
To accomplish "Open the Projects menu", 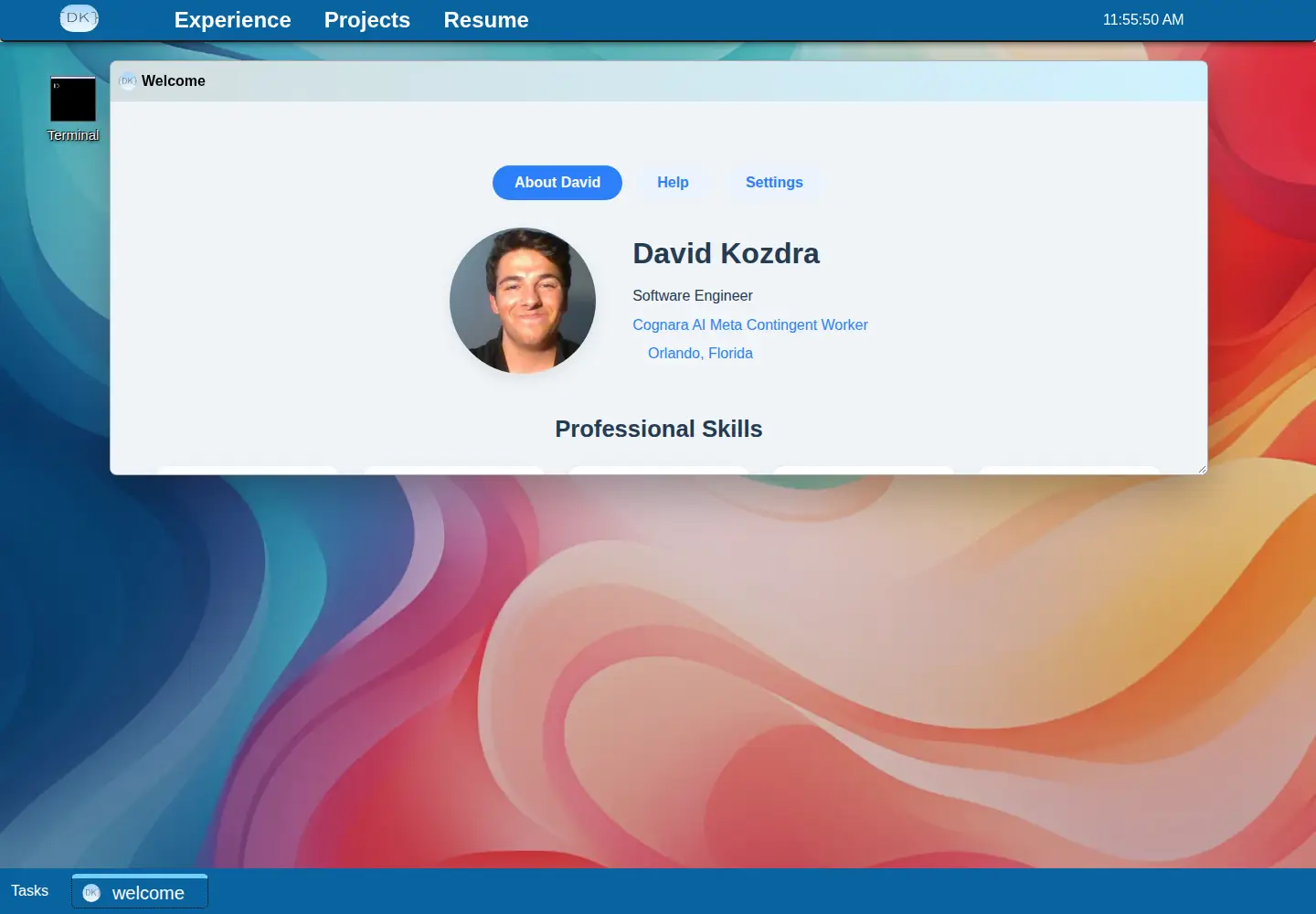I will coord(367,20).
